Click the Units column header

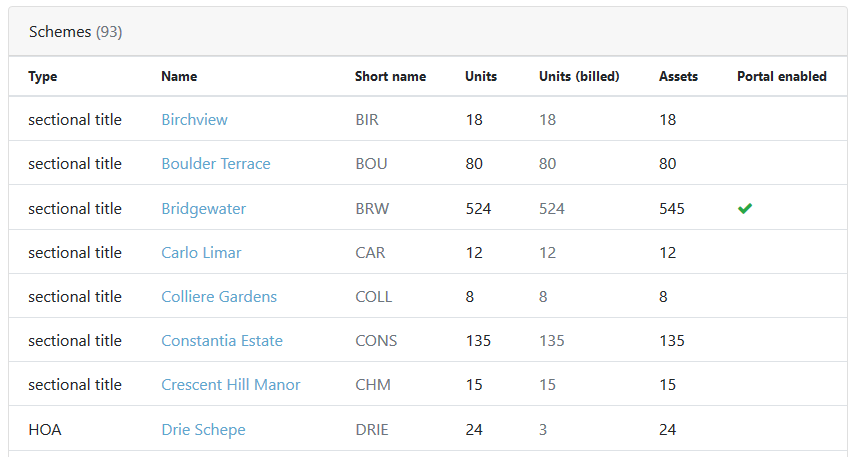[481, 77]
